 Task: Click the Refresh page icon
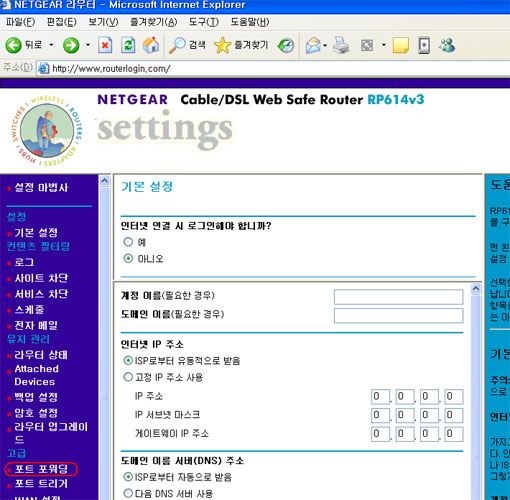point(128,45)
